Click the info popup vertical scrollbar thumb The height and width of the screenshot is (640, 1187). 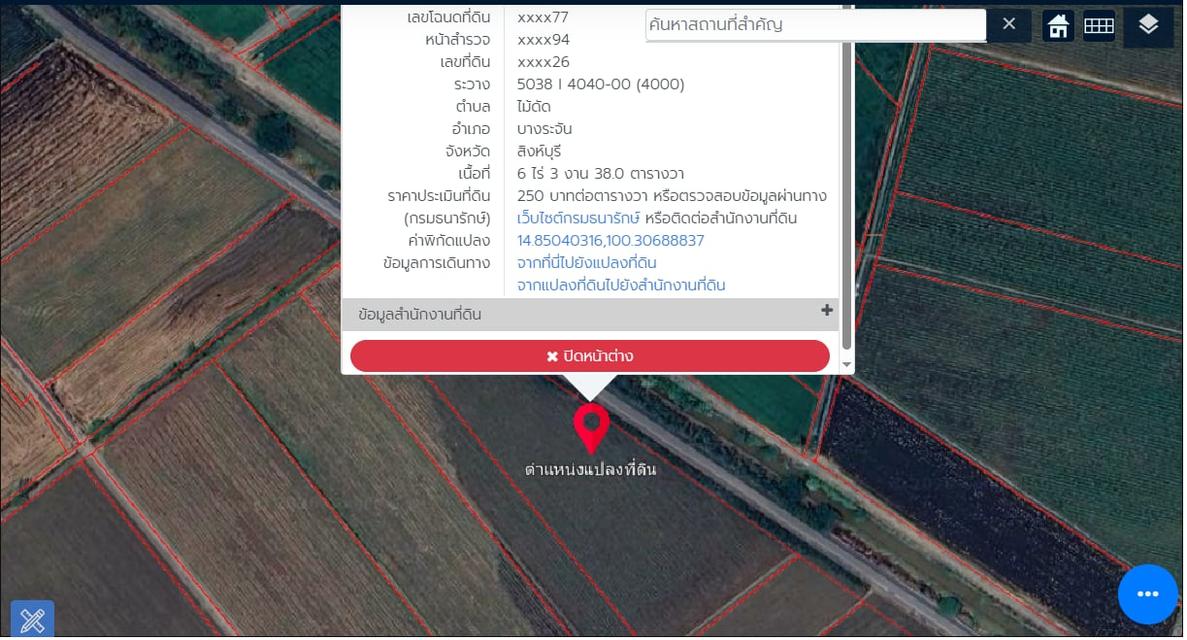[850, 180]
